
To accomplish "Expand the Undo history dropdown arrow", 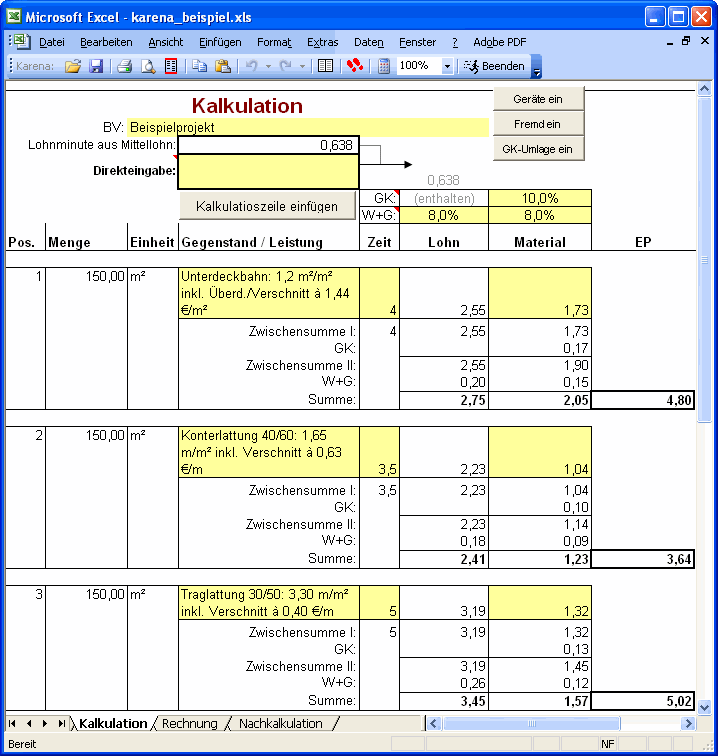I will (268, 66).
